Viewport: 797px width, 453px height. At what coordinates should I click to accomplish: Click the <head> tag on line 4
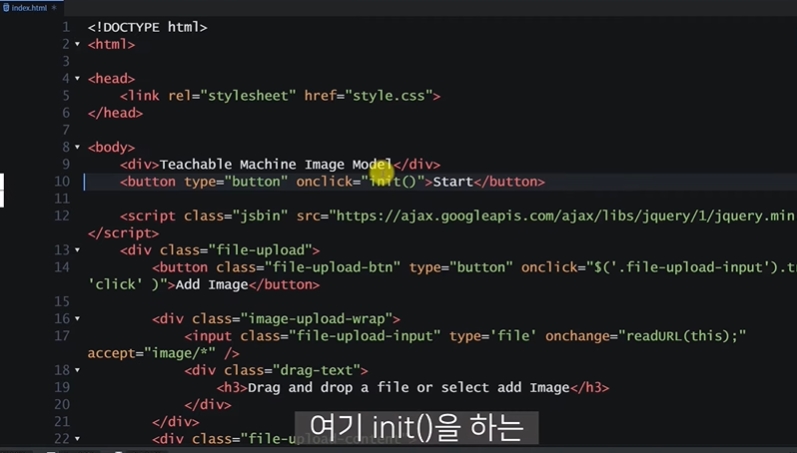click(111, 79)
